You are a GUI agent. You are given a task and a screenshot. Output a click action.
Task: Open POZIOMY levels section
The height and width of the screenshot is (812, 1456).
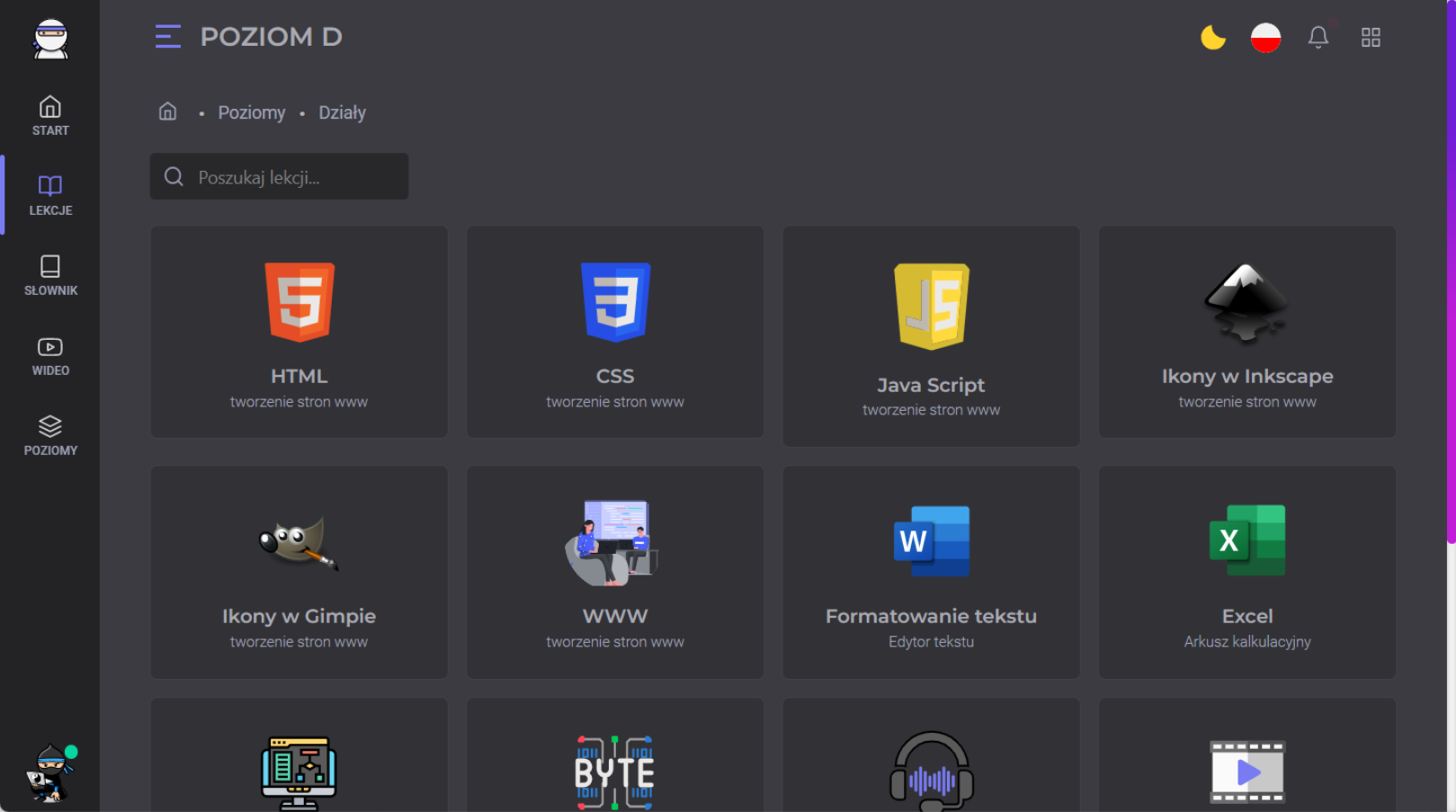50,435
